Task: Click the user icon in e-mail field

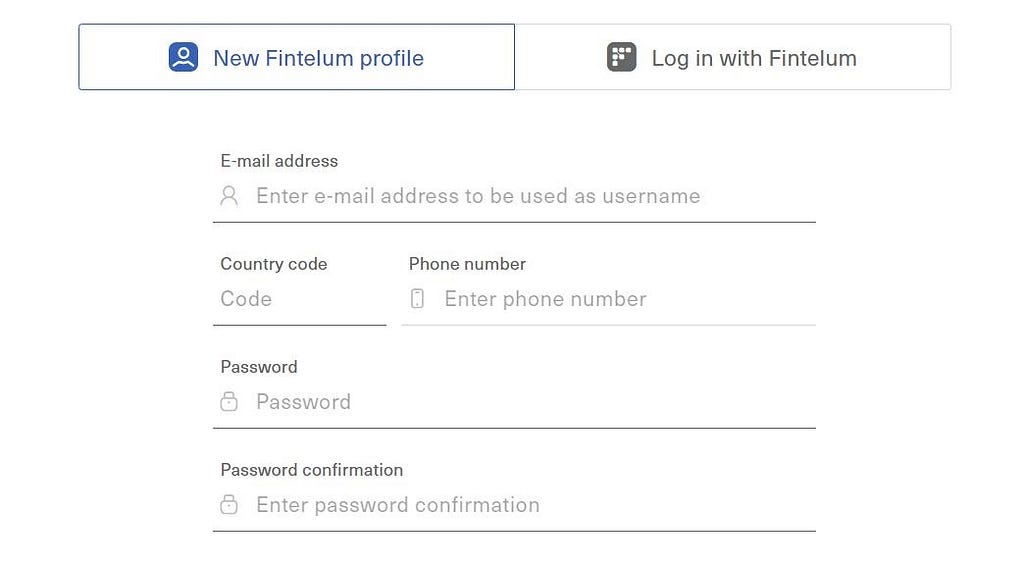Action: (229, 195)
